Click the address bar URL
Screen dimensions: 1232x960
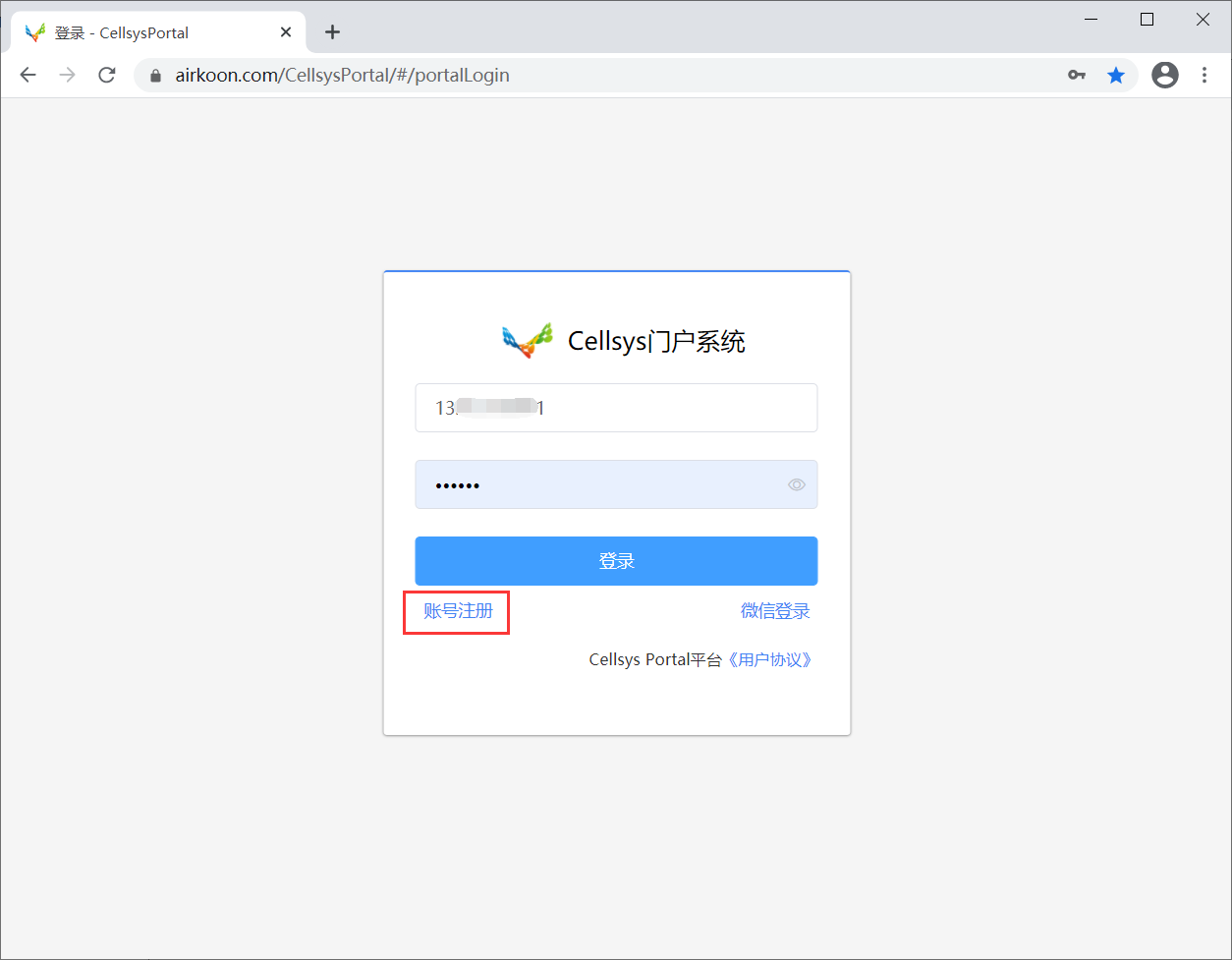tap(343, 76)
